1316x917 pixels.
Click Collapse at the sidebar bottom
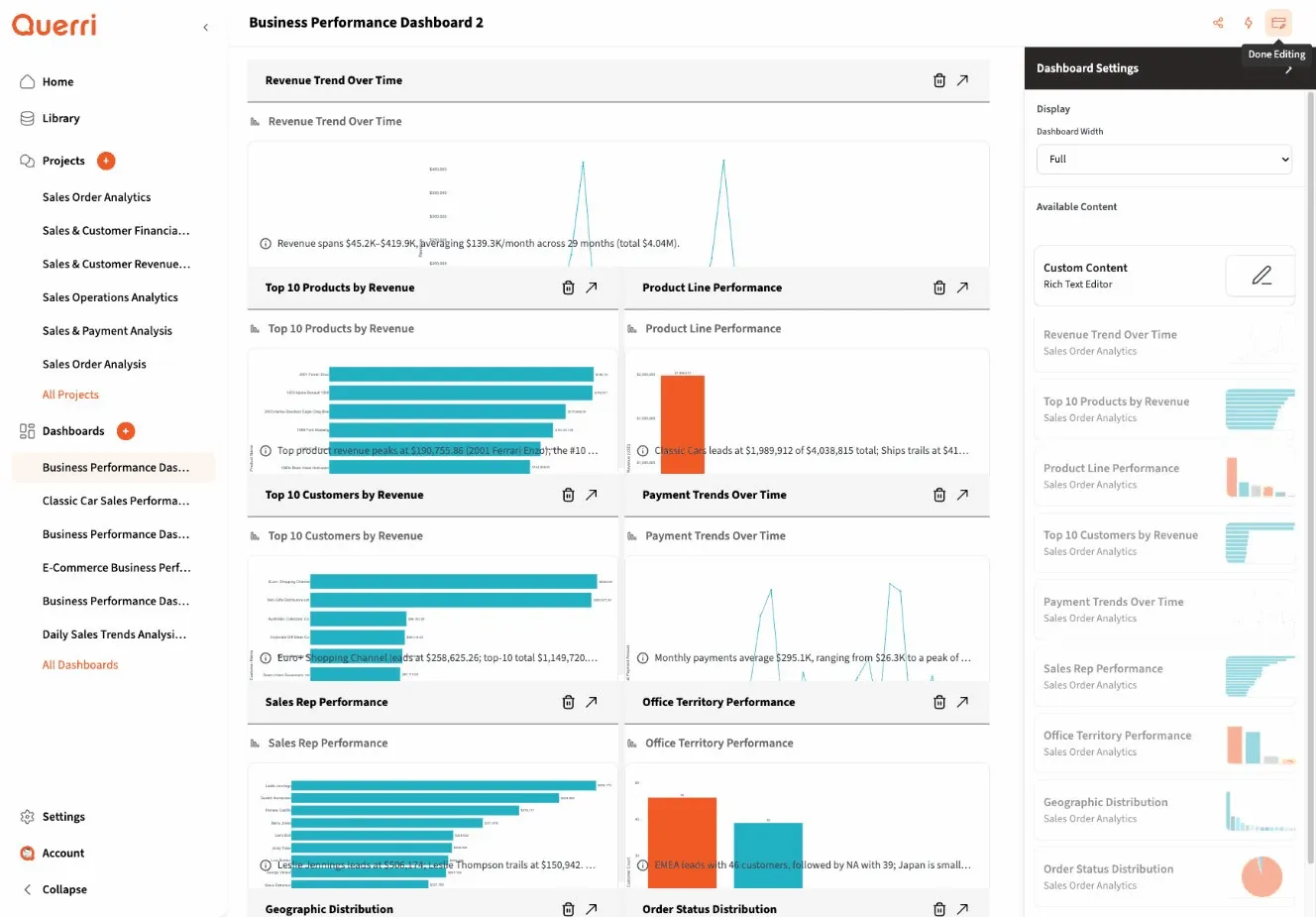[x=54, y=888]
